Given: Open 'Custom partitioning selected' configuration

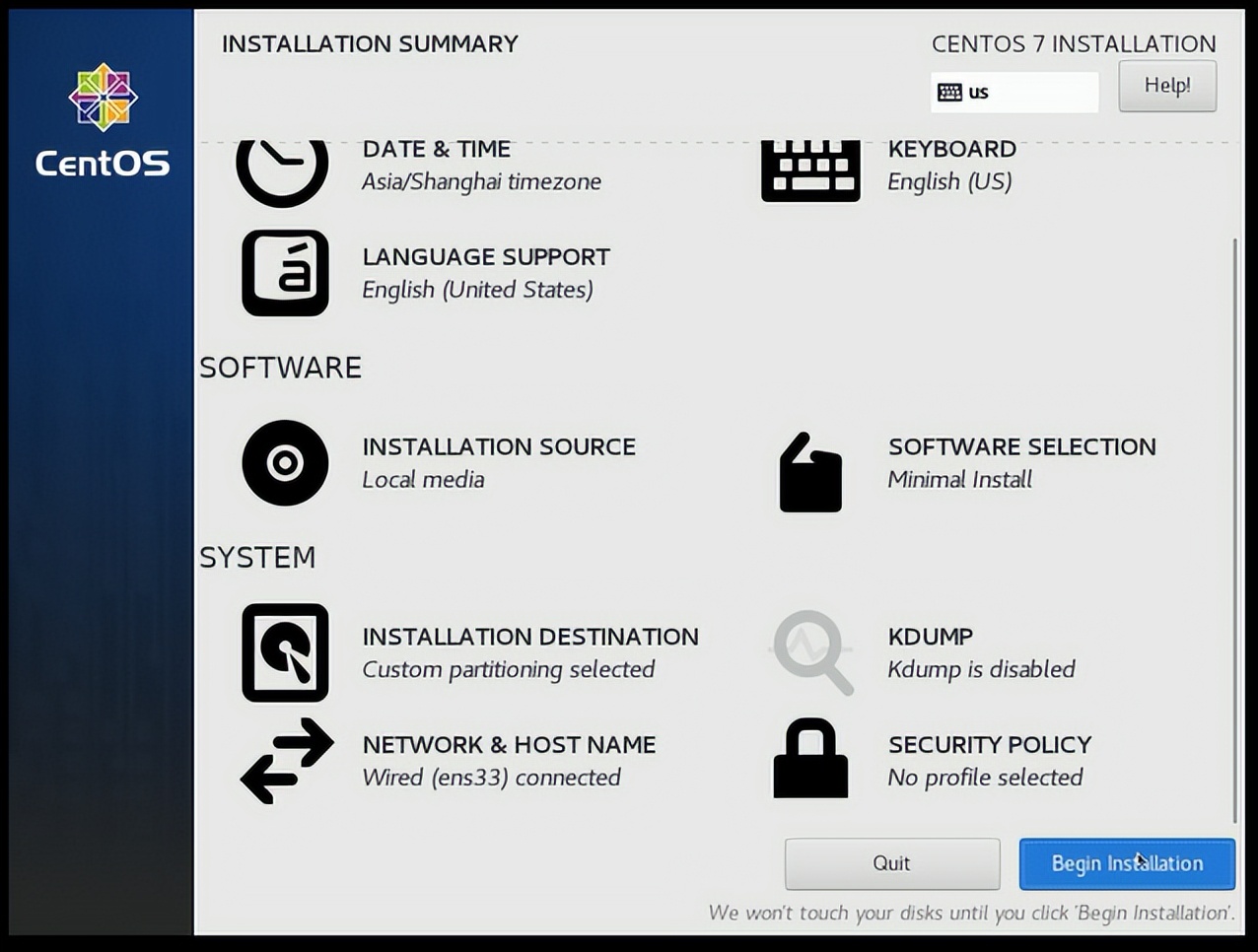Looking at the screenshot, I should [509, 669].
